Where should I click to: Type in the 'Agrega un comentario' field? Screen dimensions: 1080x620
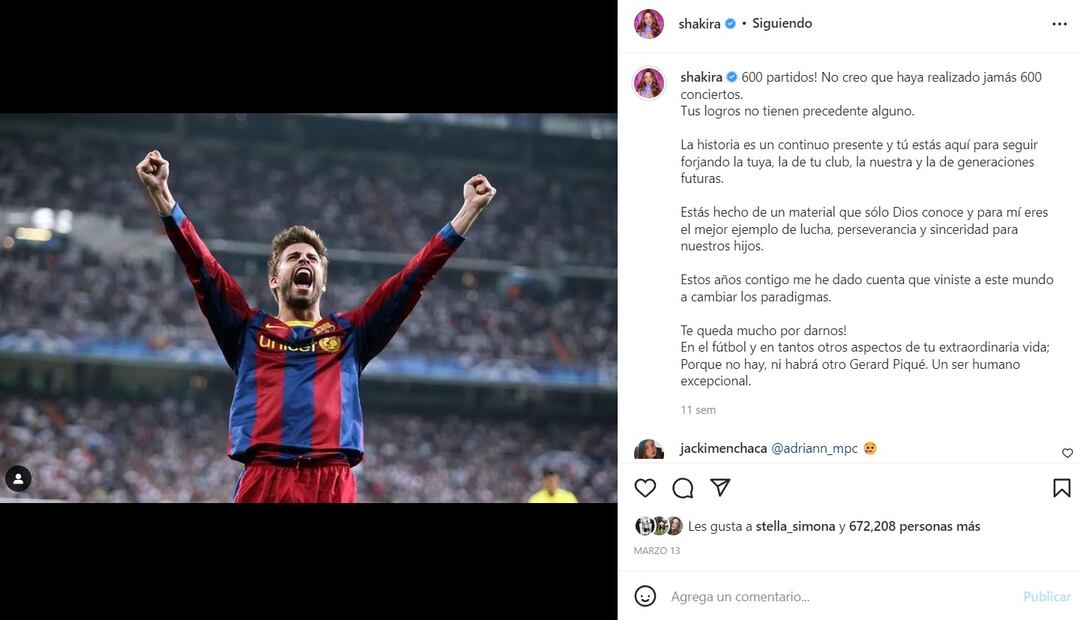click(x=840, y=597)
